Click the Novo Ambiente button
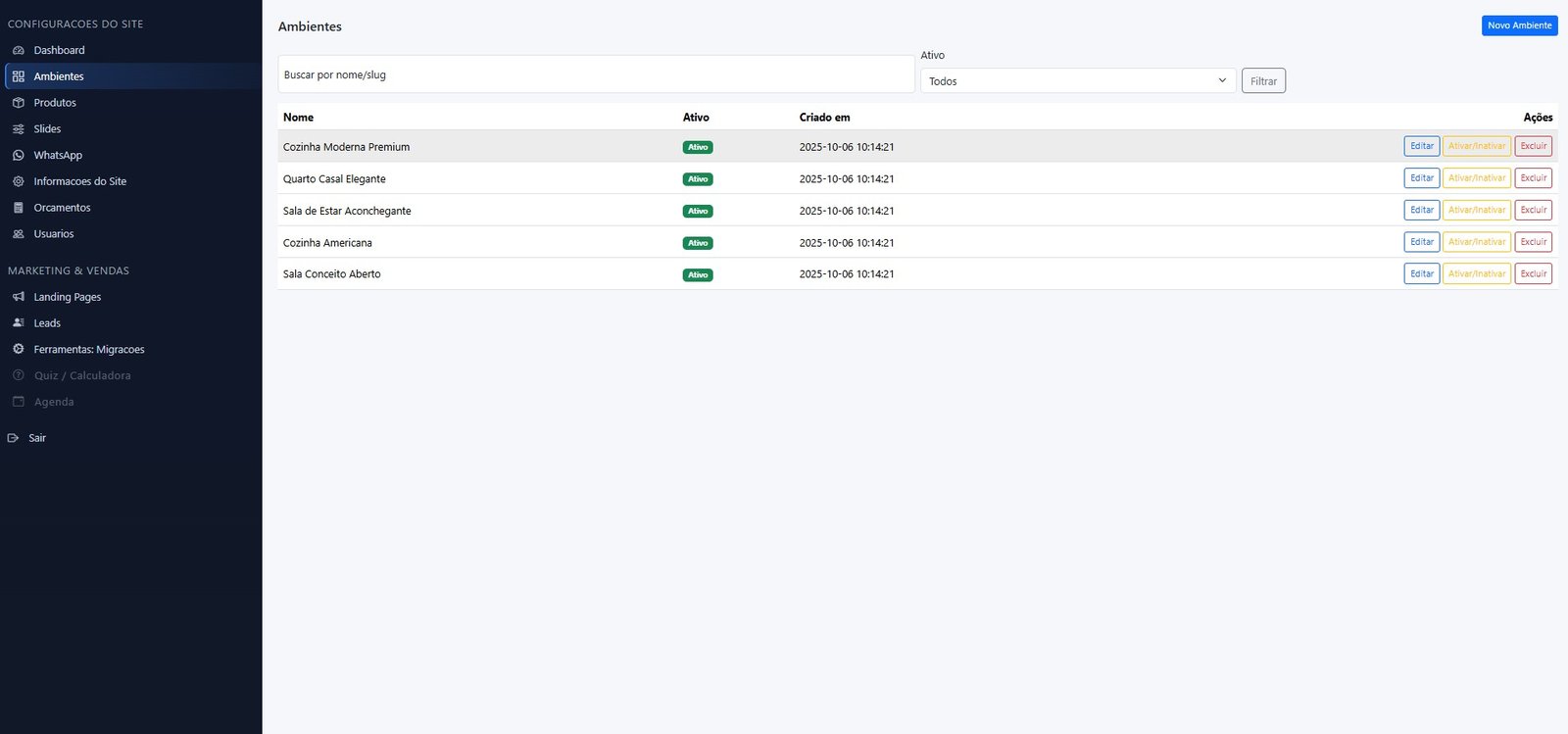This screenshot has height=734, width=1568. click(1519, 25)
